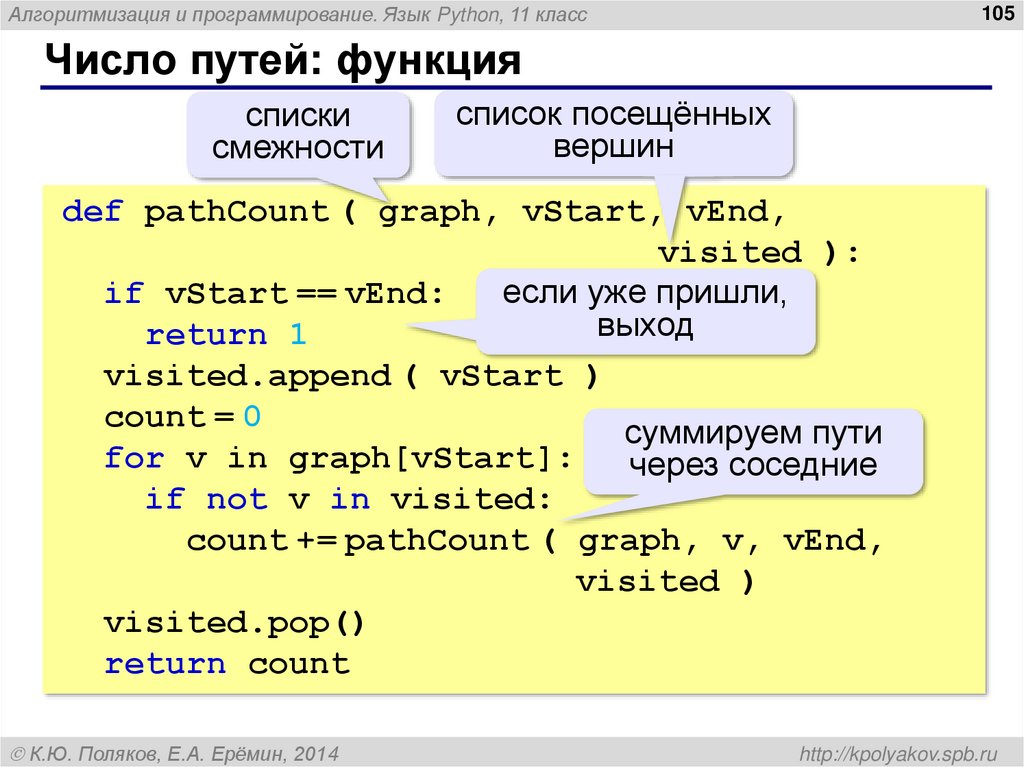Click the code line 'visited.pop()'
Screen dimensions: 1024x767
point(234,623)
